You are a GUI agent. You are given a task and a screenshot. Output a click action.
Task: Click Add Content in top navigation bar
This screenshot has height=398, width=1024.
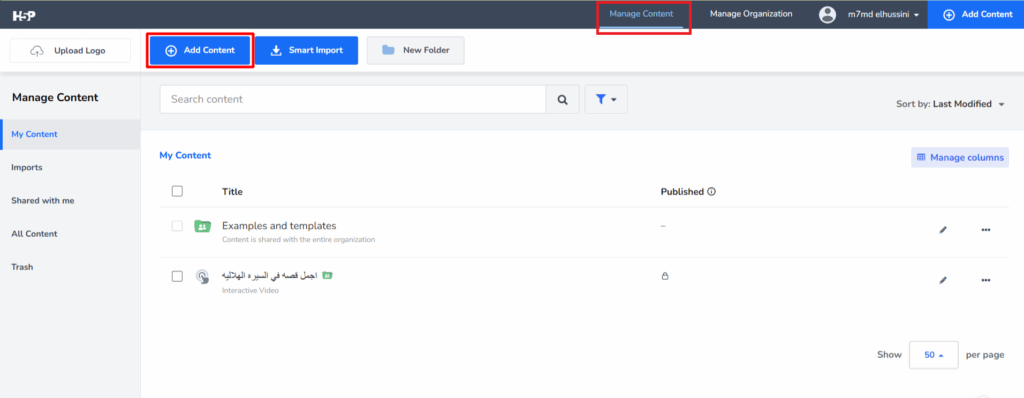[x=976, y=14]
